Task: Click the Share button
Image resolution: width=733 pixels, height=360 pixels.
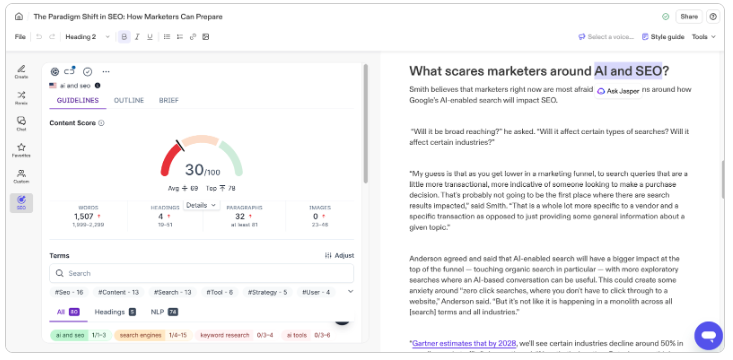Action: 689,16
